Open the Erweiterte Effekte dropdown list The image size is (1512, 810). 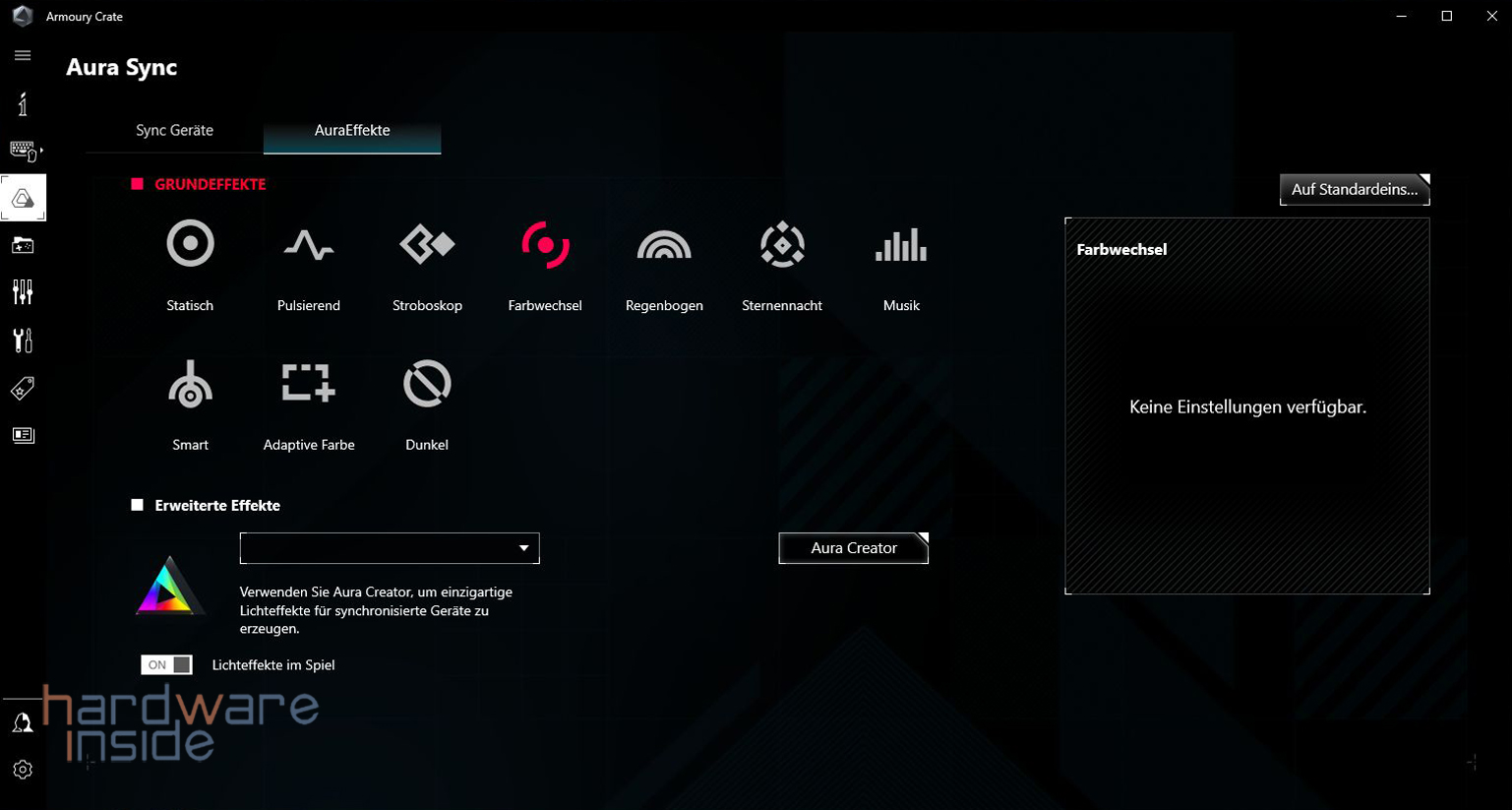[x=390, y=548]
